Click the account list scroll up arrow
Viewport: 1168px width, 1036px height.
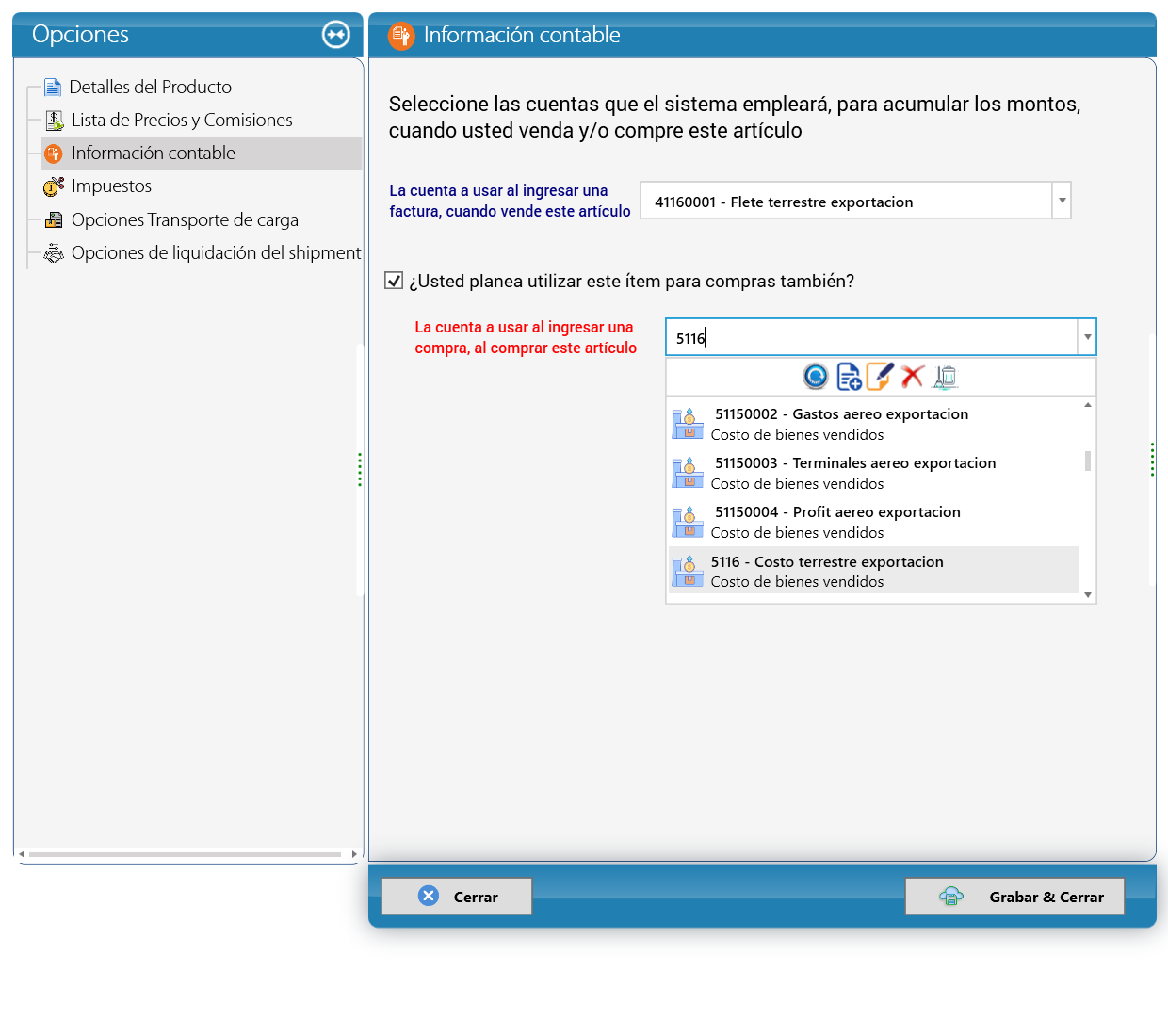tap(1088, 405)
